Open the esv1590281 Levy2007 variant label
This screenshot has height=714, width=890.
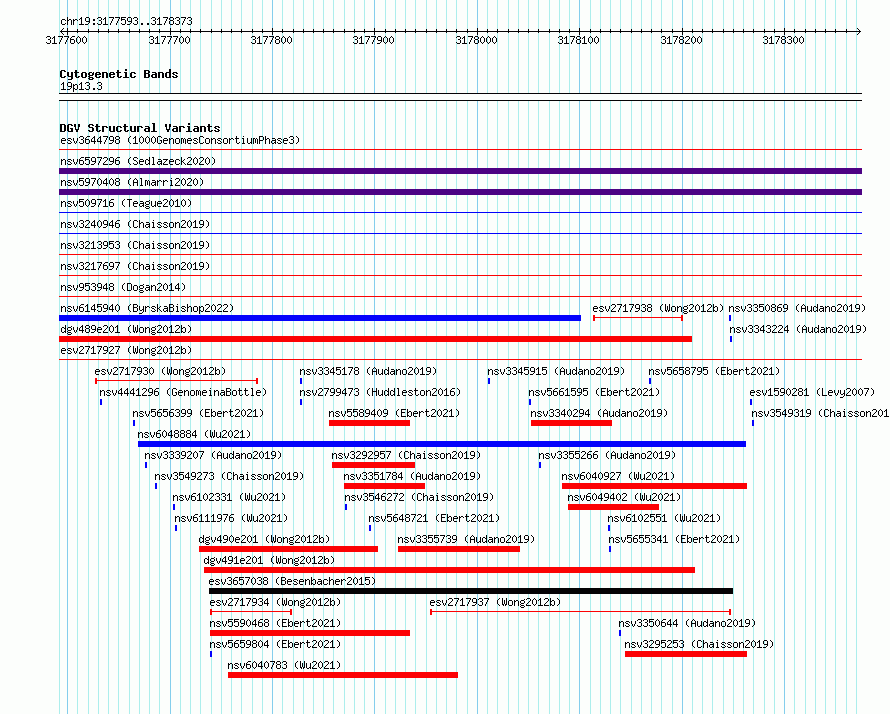pyautogui.click(x=812, y=392)
